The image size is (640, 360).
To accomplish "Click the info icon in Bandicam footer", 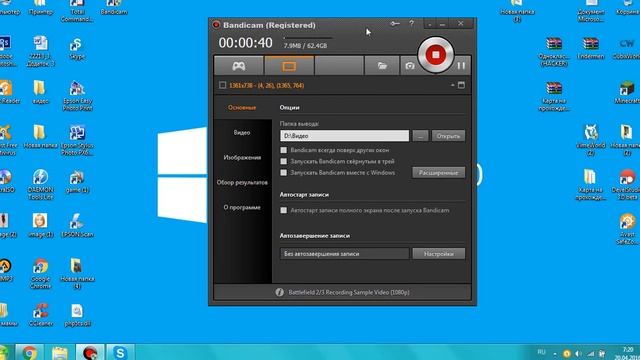I will point(279,292).
